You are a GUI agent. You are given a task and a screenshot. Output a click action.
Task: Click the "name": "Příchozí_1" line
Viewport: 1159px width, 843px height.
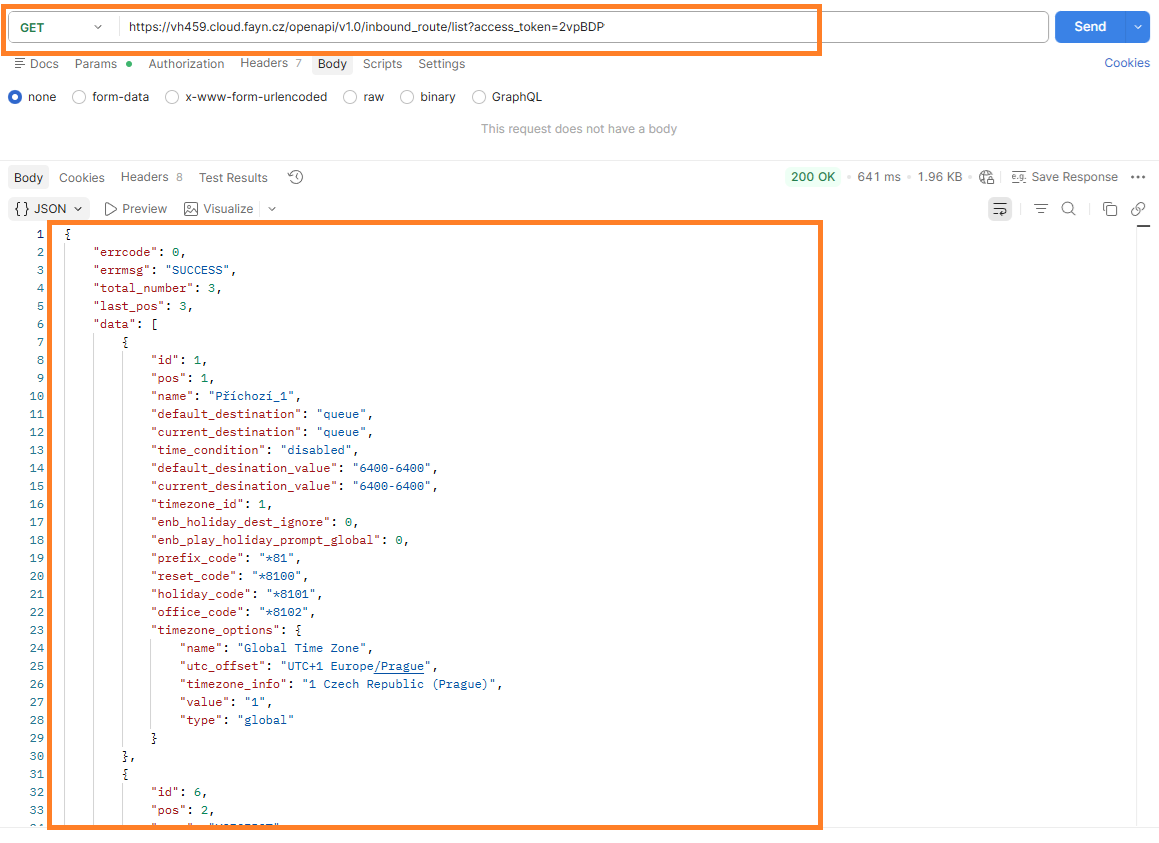tap(226, 396)
